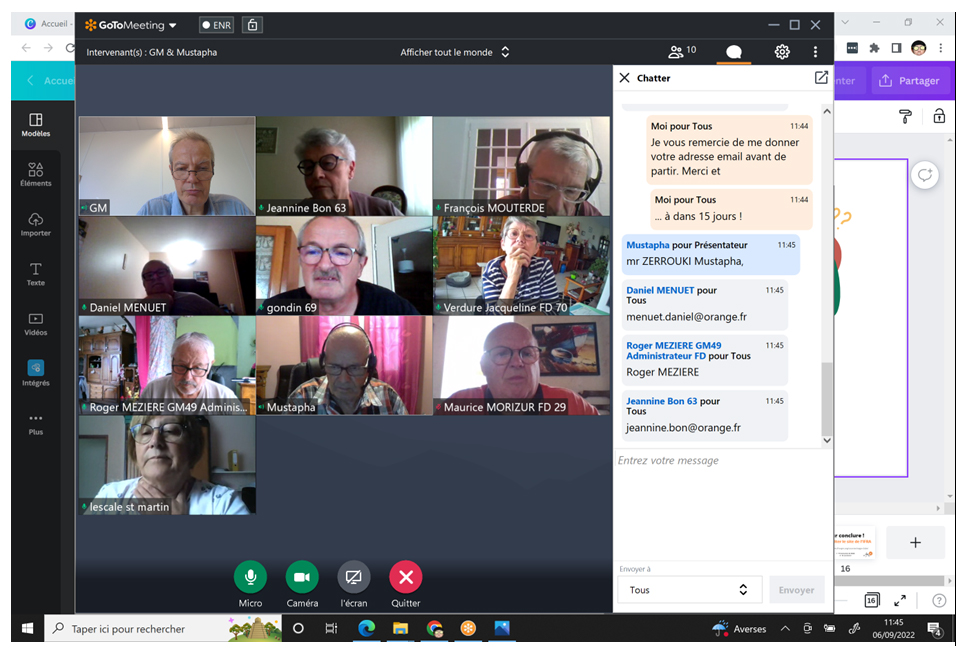Click the 'Taper ici pour rechercher' search box

(x=162, y=628)
